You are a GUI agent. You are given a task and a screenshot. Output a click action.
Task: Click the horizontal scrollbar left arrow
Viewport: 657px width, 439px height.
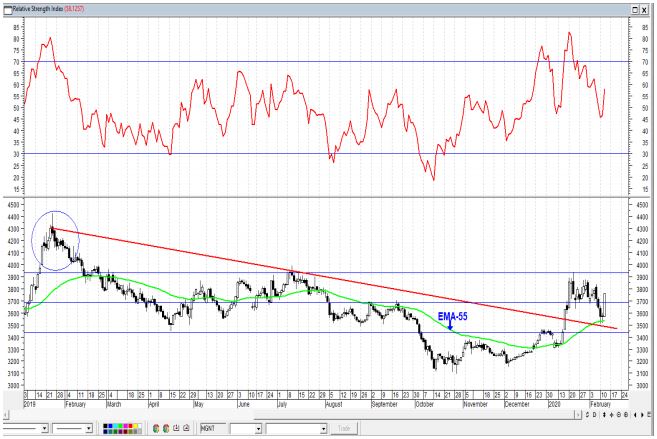click(x=6, y=415)
